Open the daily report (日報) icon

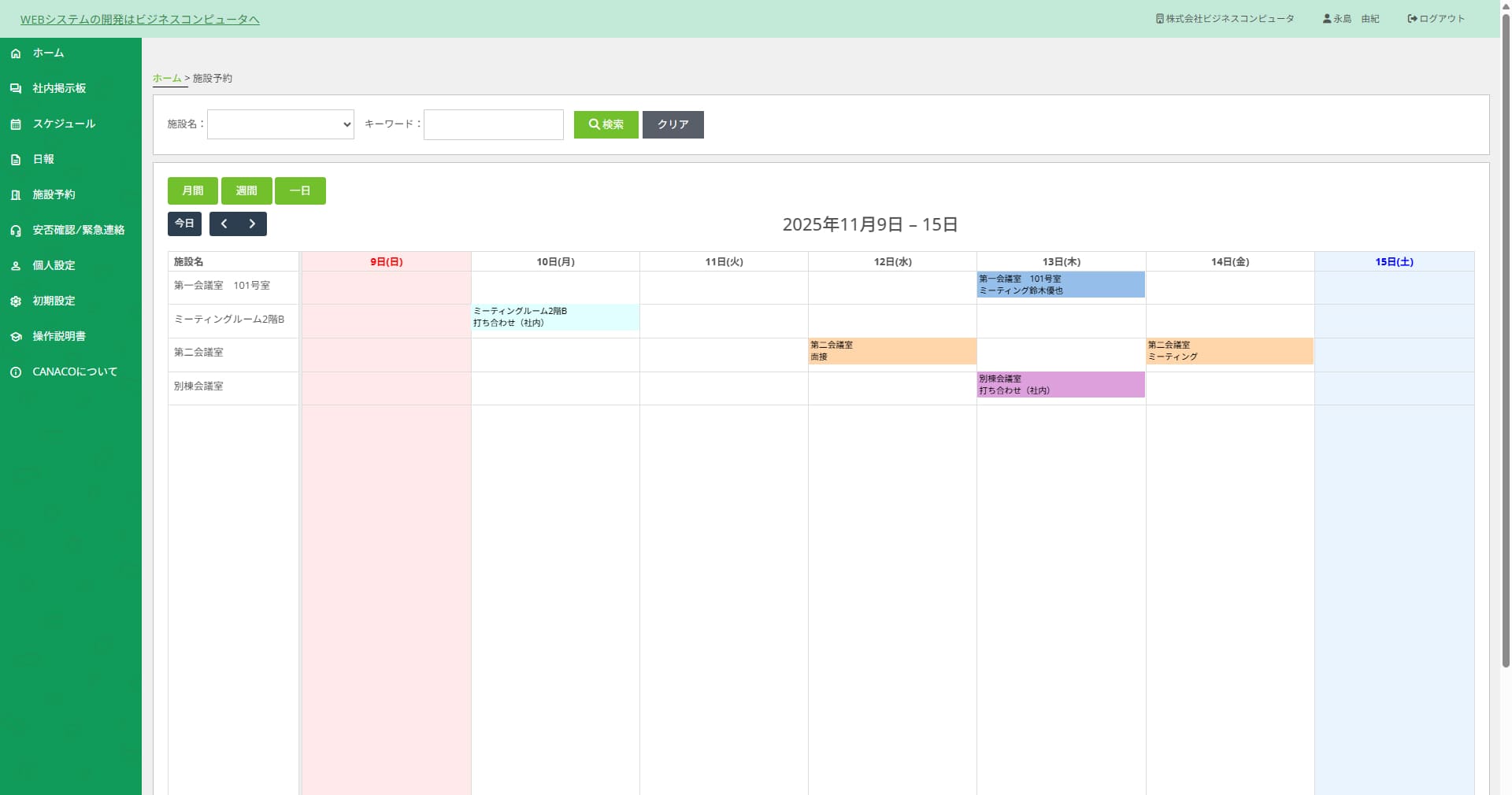pyautogui.click(x=16, y=160)
